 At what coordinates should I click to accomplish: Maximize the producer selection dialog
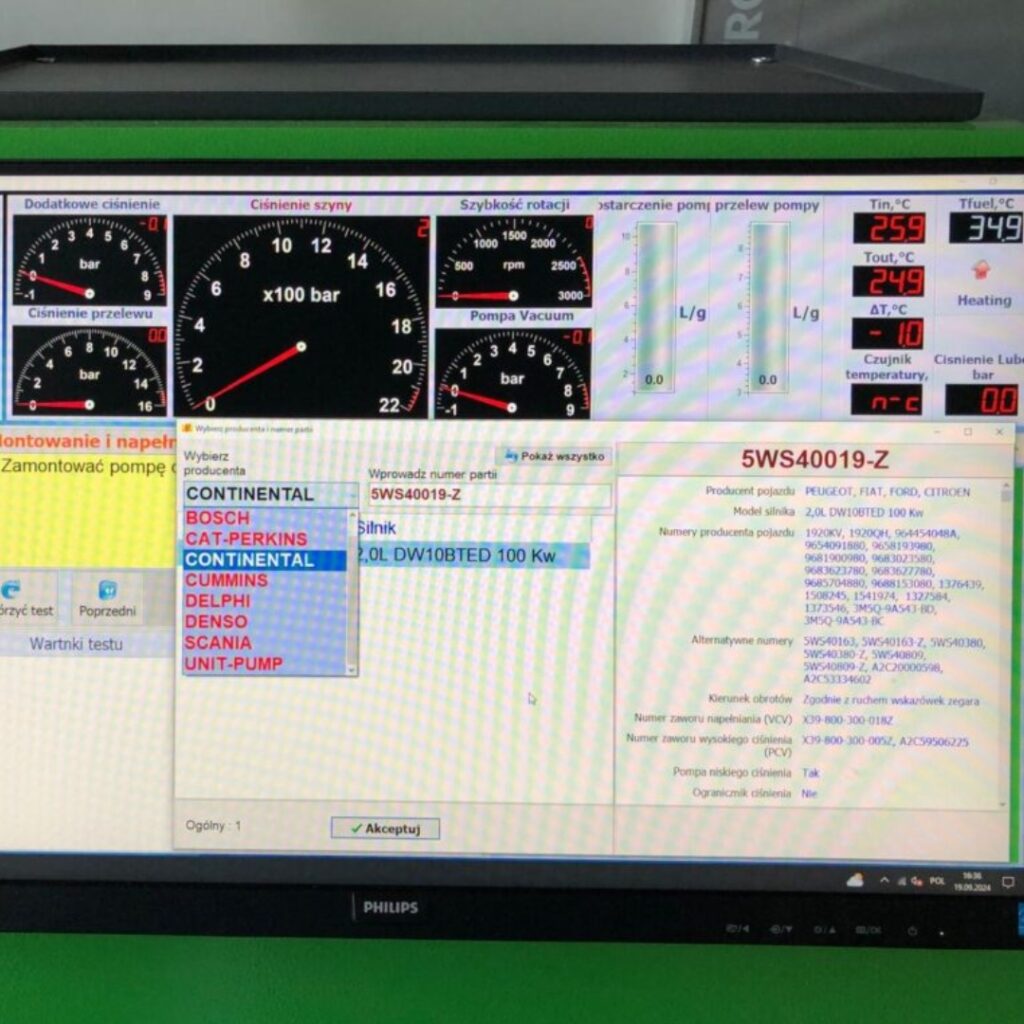pyautogui.click(x=968, y=432)
